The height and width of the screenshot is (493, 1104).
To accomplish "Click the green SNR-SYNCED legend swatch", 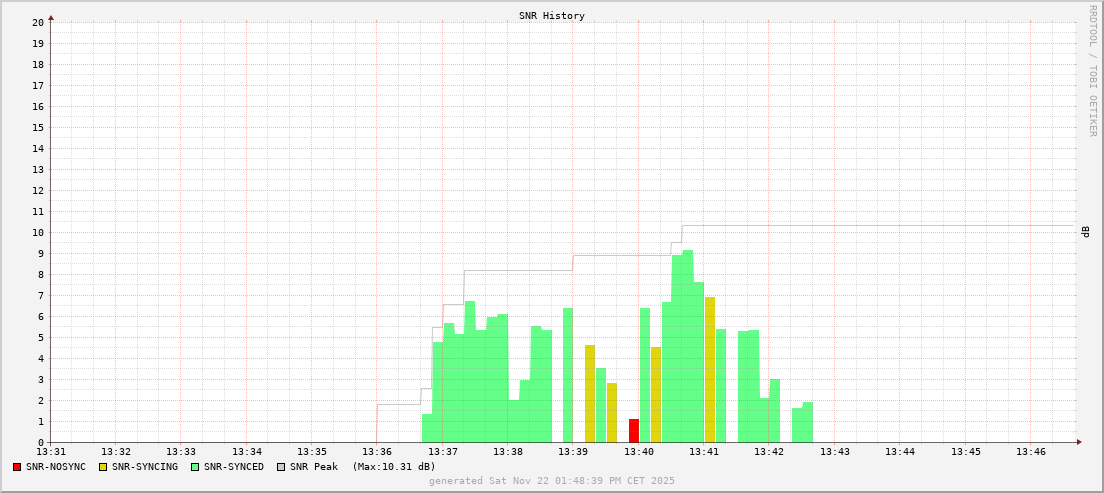I will point(195,467).
